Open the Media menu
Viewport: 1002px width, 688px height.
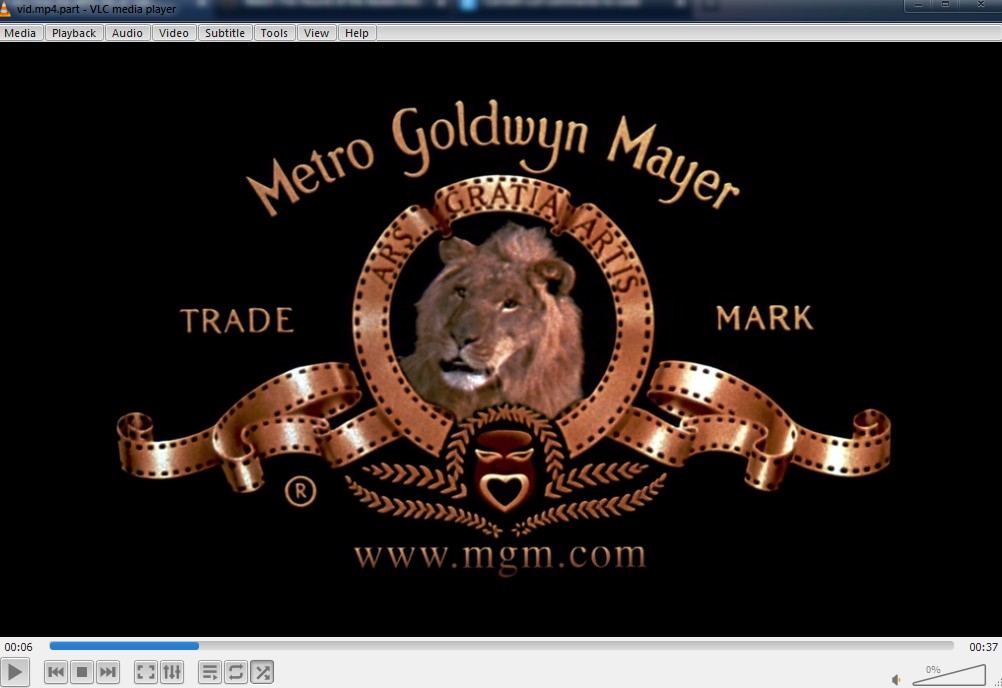point(20,33)
